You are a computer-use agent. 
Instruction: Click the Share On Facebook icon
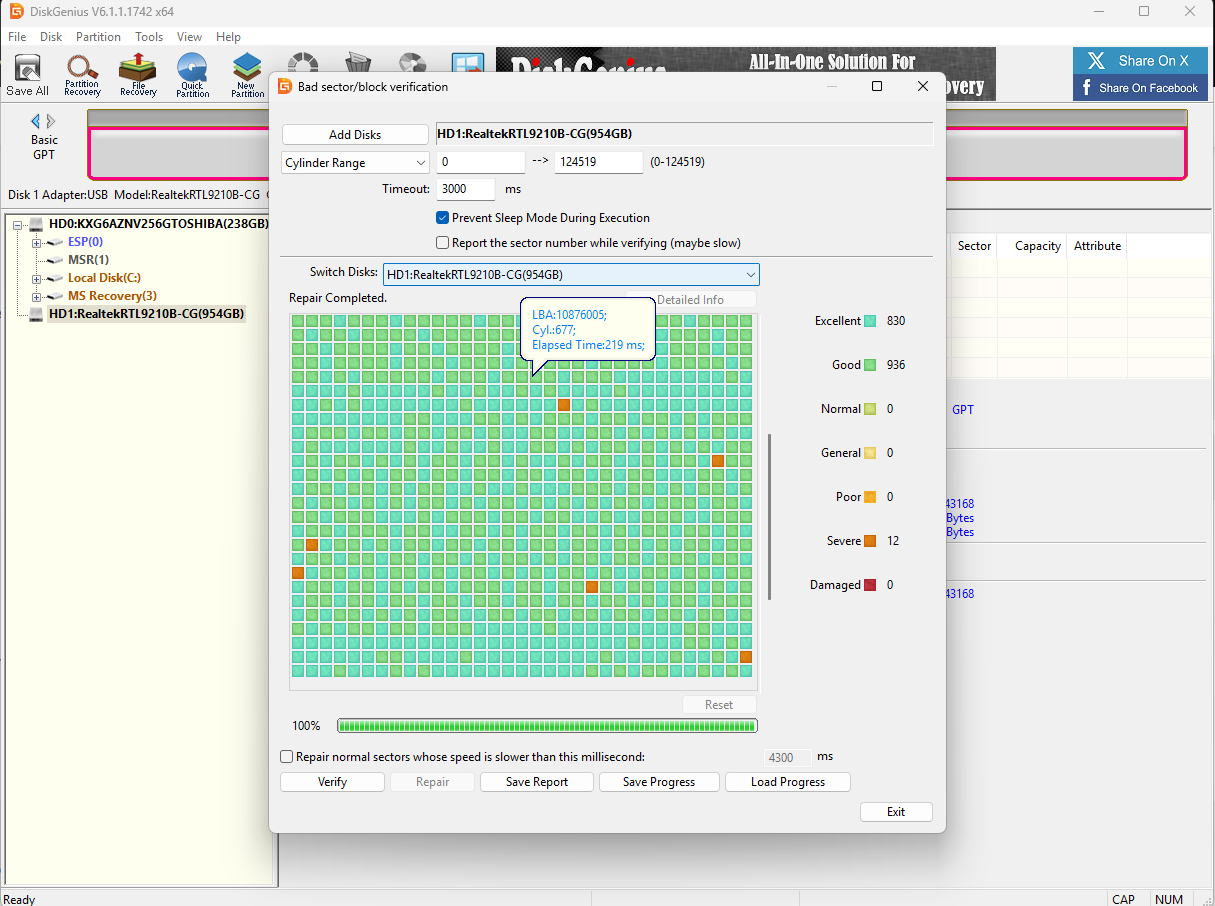click(x=1087, y=88)
